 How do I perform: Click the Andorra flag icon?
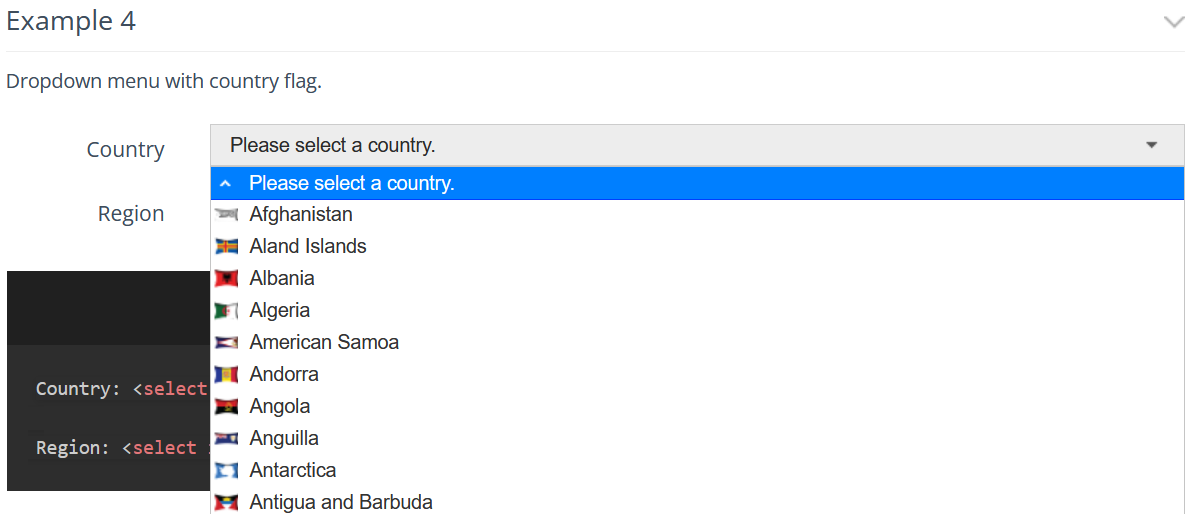pos(226,374)
